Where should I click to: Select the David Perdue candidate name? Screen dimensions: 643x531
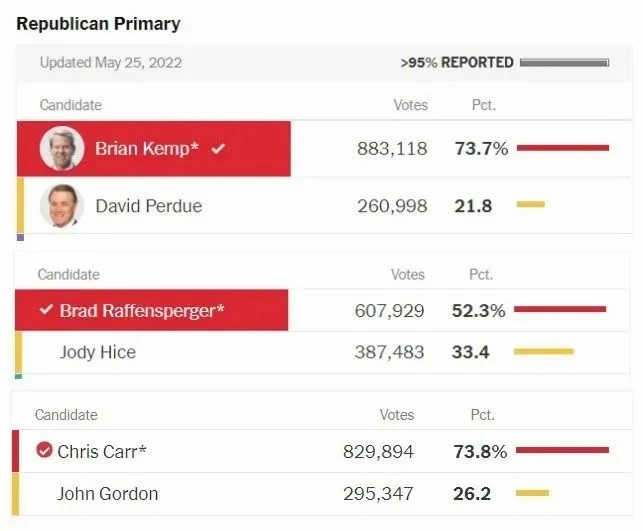pyautogui.click(x=148, y=206)
